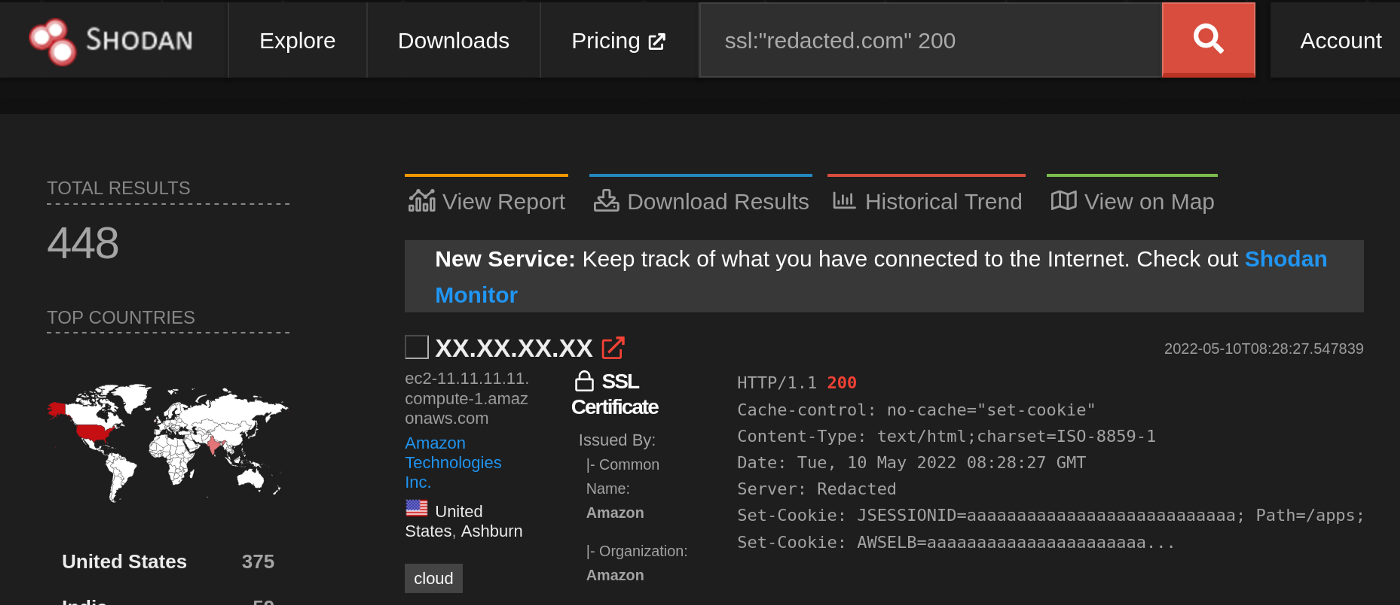
Task: Click the result timestamp 2022-05-10T08:28:27
Action: coord(1264,349)
